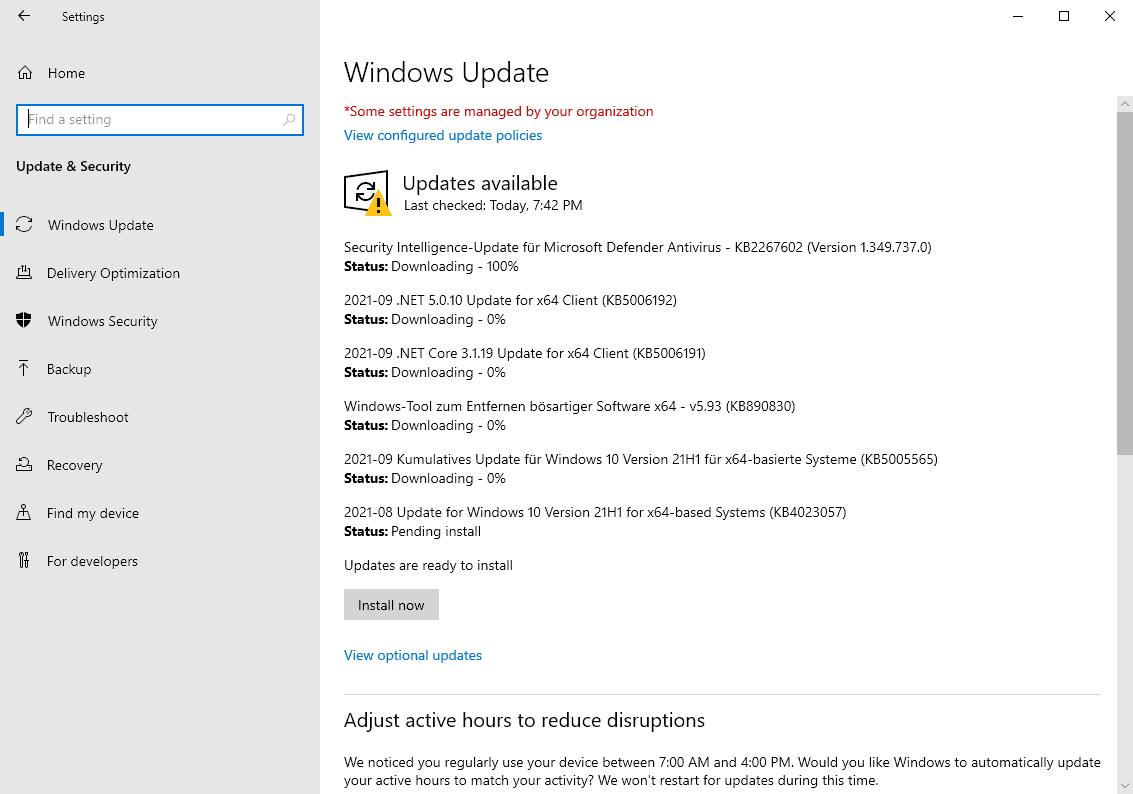Screen dimensions: 1133x794
Task: Click the Backup arrow icon
Action: pyautogui.click(x=24, y=368)
